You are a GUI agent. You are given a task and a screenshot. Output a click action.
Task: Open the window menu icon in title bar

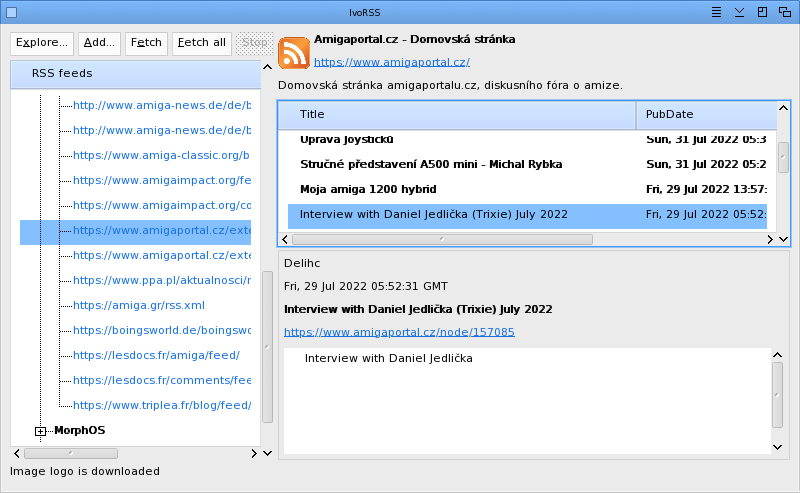point(717,12)
